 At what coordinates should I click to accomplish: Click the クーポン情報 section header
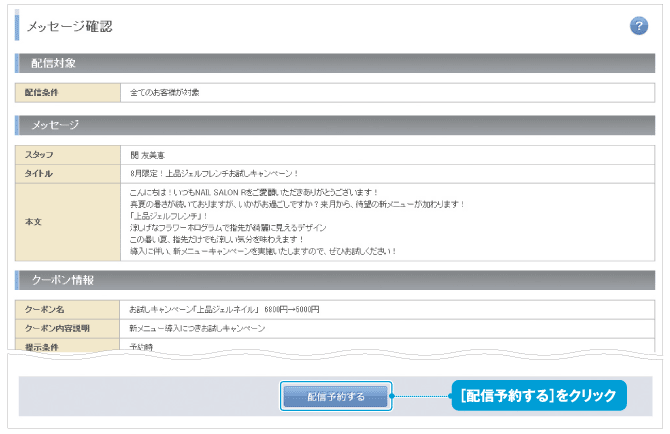(x=64, y=279)
